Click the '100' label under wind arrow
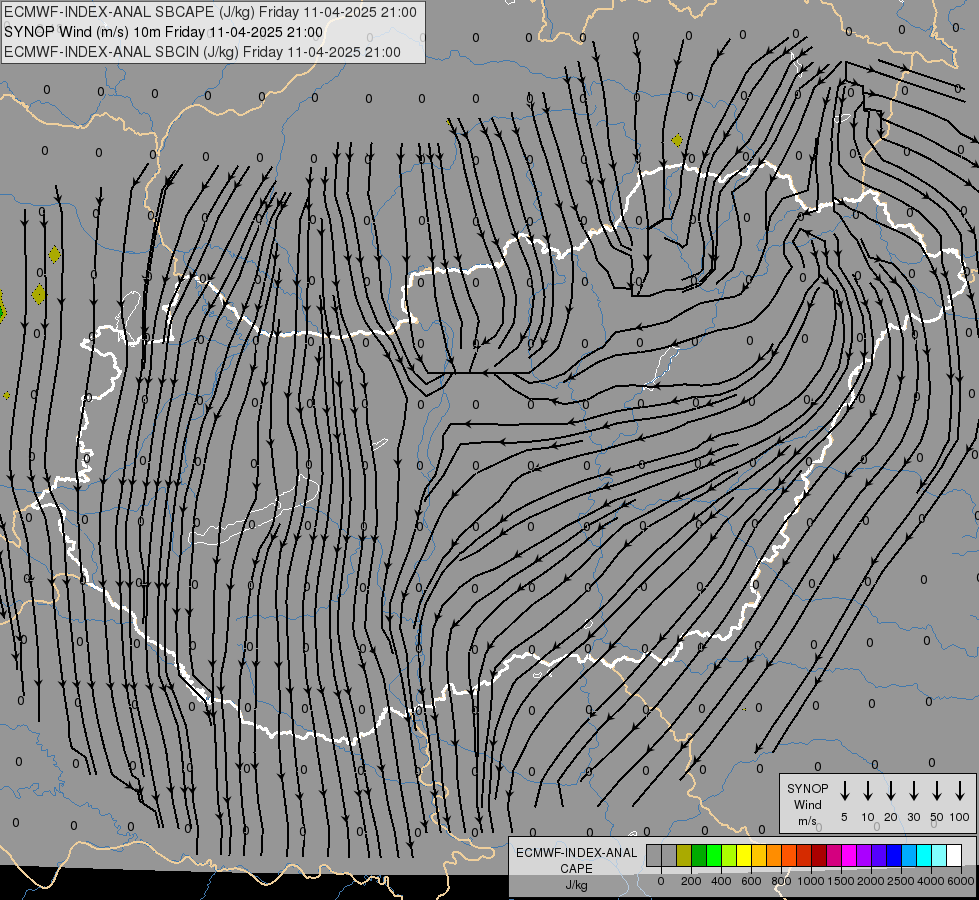 (960, 817)
